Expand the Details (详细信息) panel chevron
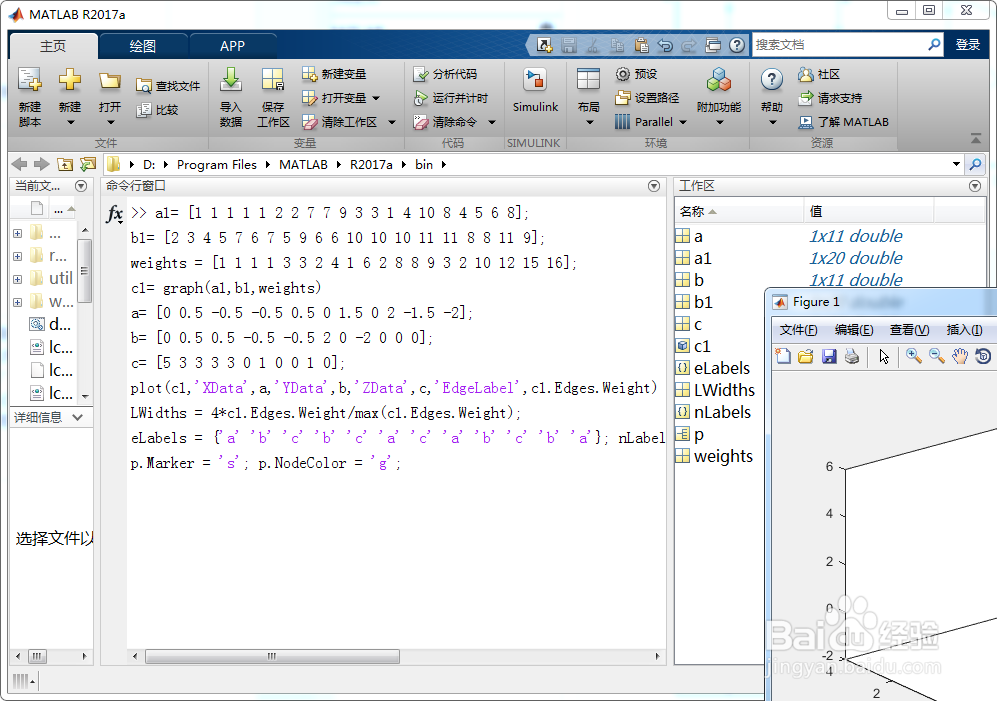 click(x=78, y=417)
